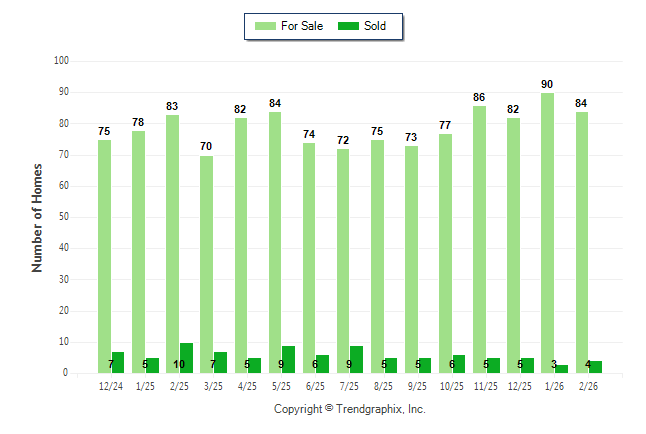Click the For Sale legend color swatch
Viewport: 646px width, 434px height.
[266, 26]
